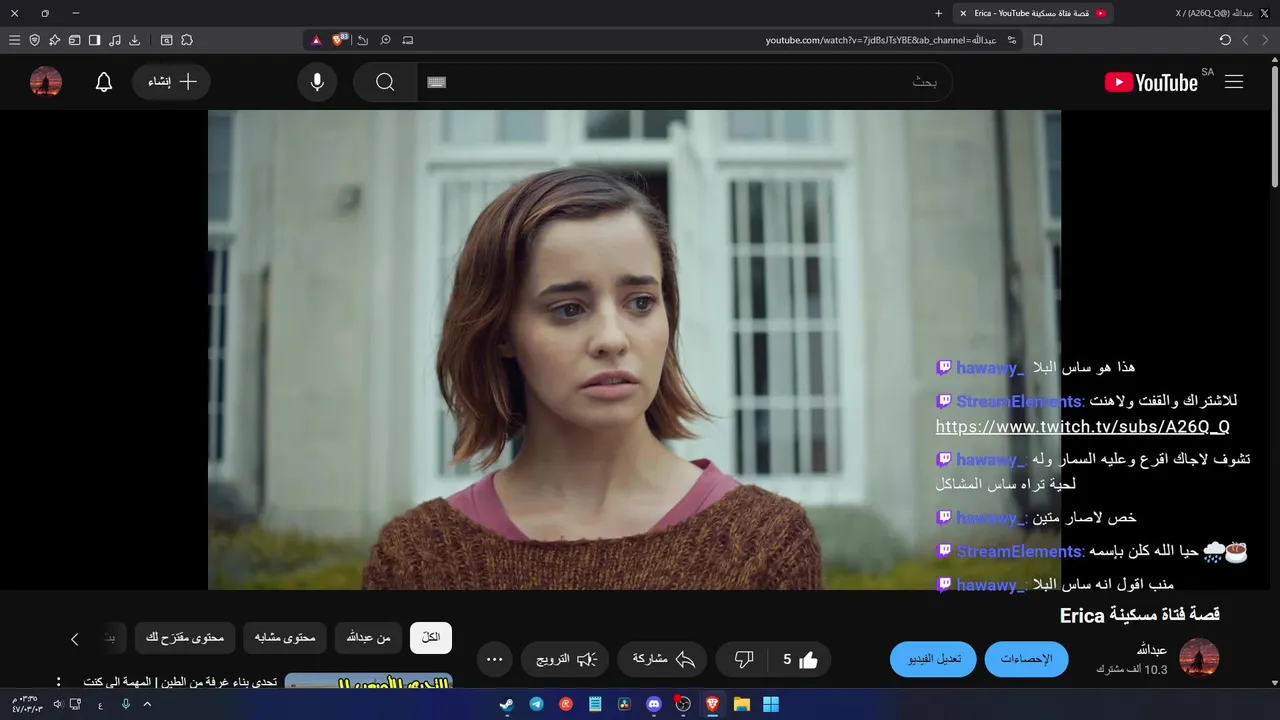This screenshot has height=720, width=1280.
Task: Toggle the browser sidebar panel
Action: pyautogui.click(x=94, y=40)
